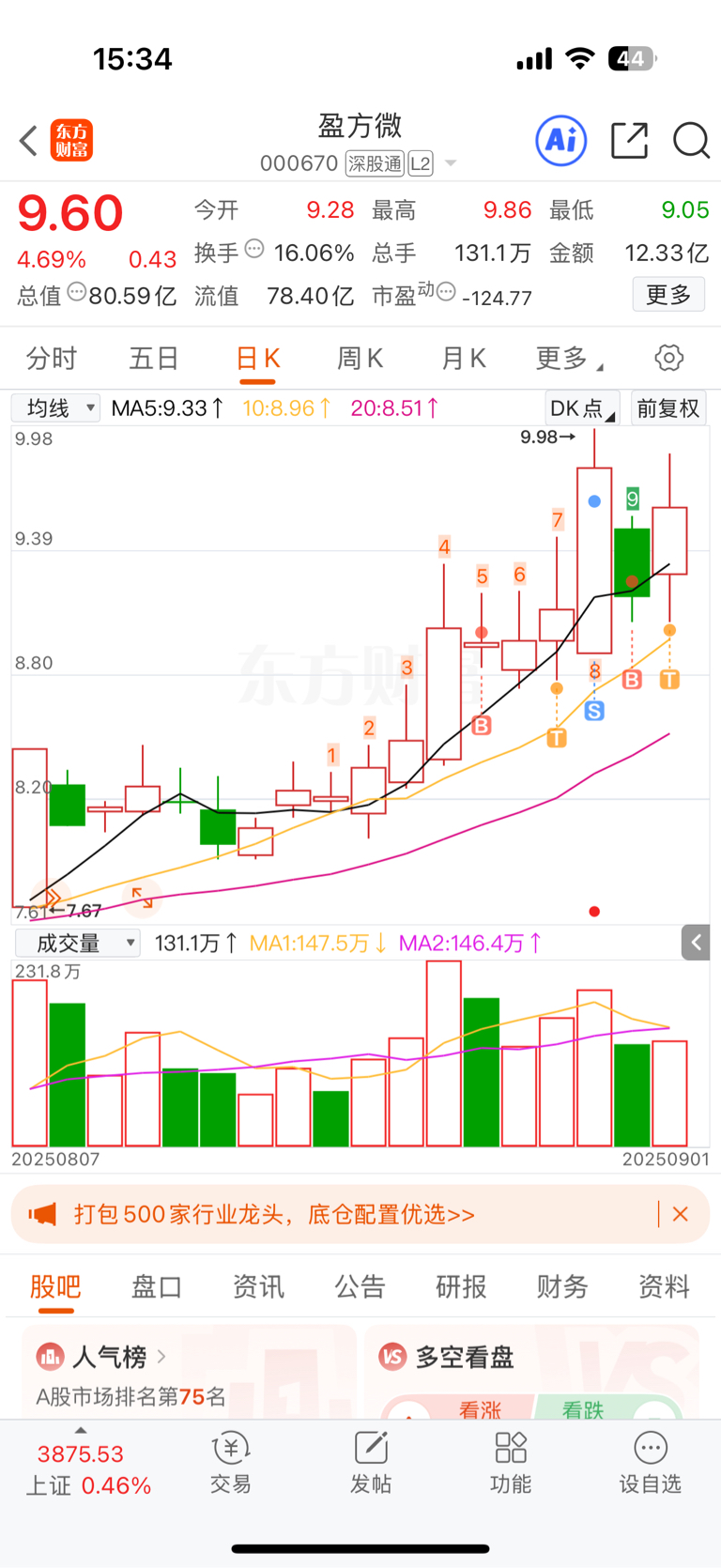Tap the megaphone promo icon
Screen dimensions: 721x1568
(x=42, y=1214)
